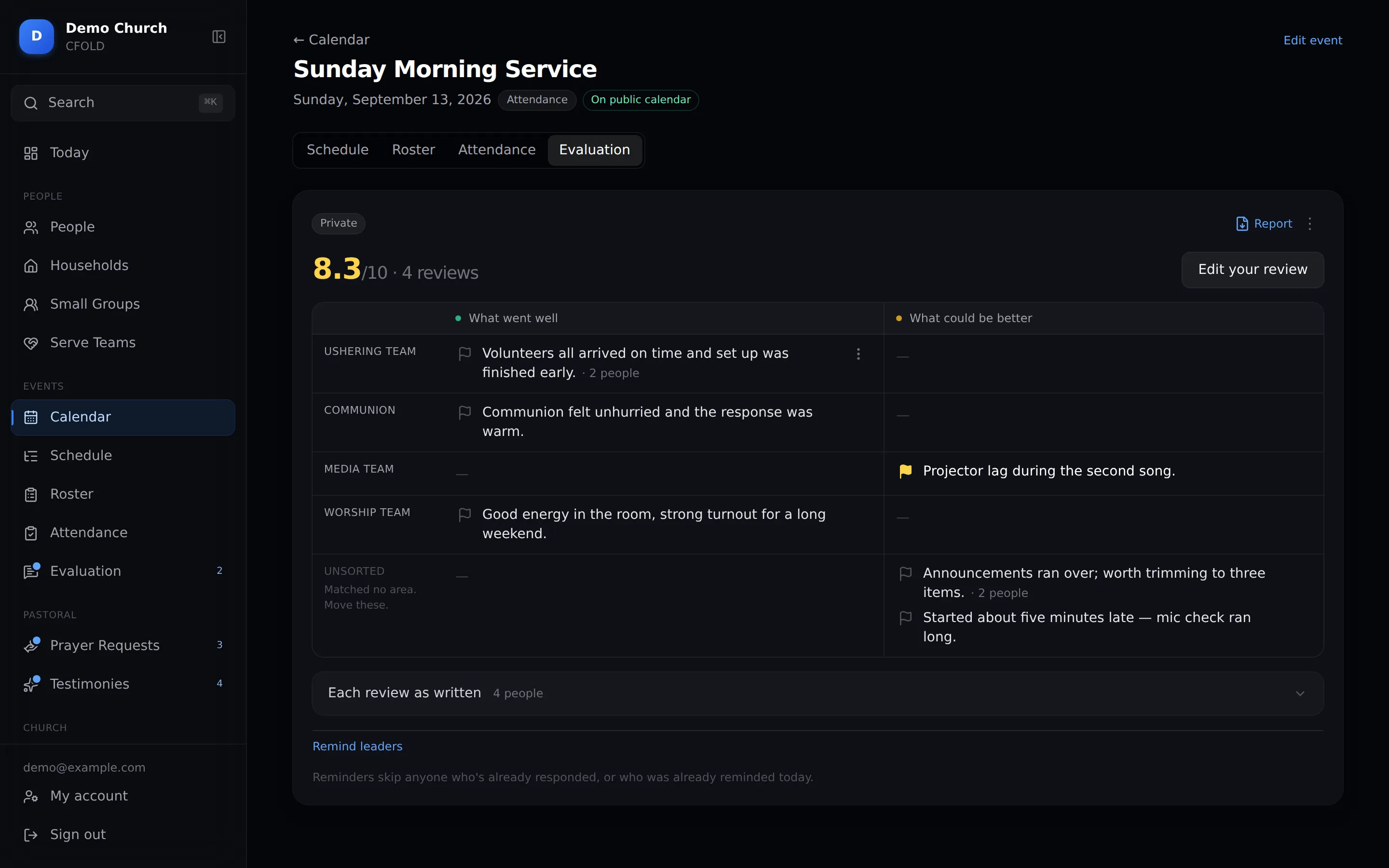Open Small Groups icon
The image size is (1389, 868).
tap(31, 304)
